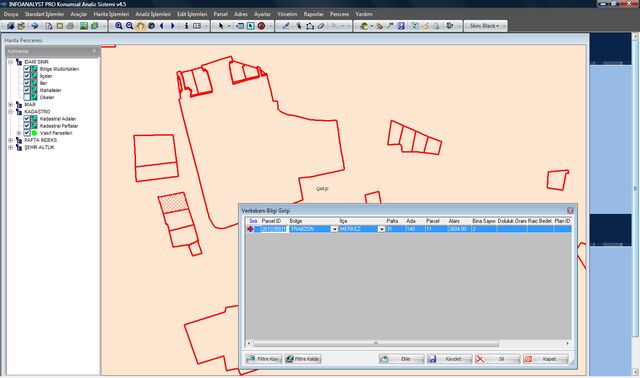Click the open folder toolbar icon
This screenshot has height=378, width=640.
coord(21,26)
